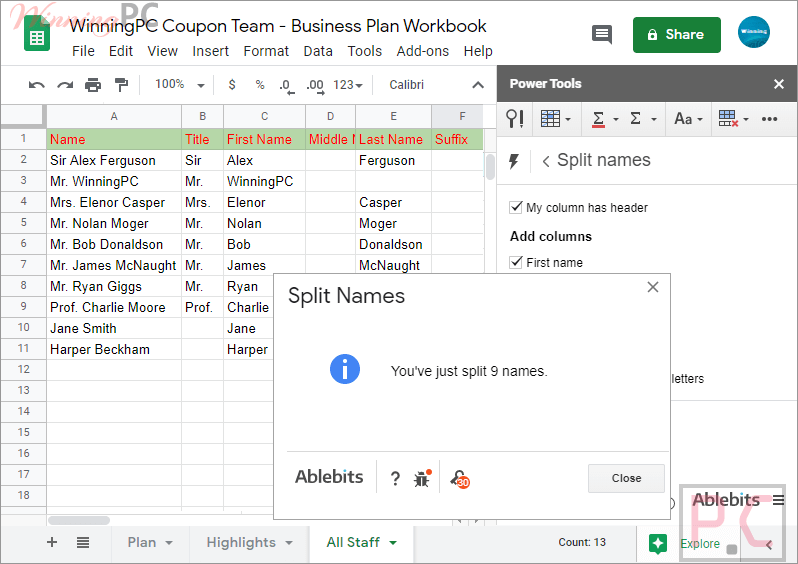Open Power Tools table tools dropdown
The height and width of the screenshot is (564, 798).
pos(555,119)
